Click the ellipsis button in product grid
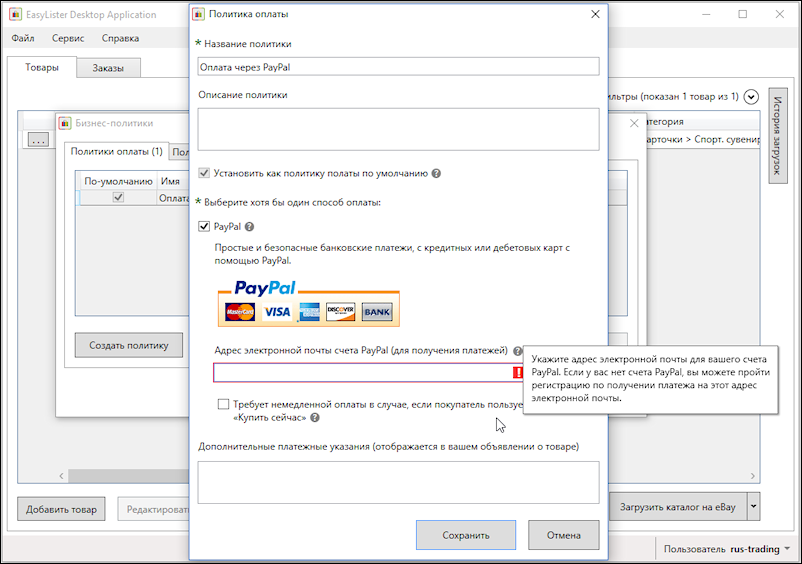This screenshot has height=564, width=802. pos(38,139)
